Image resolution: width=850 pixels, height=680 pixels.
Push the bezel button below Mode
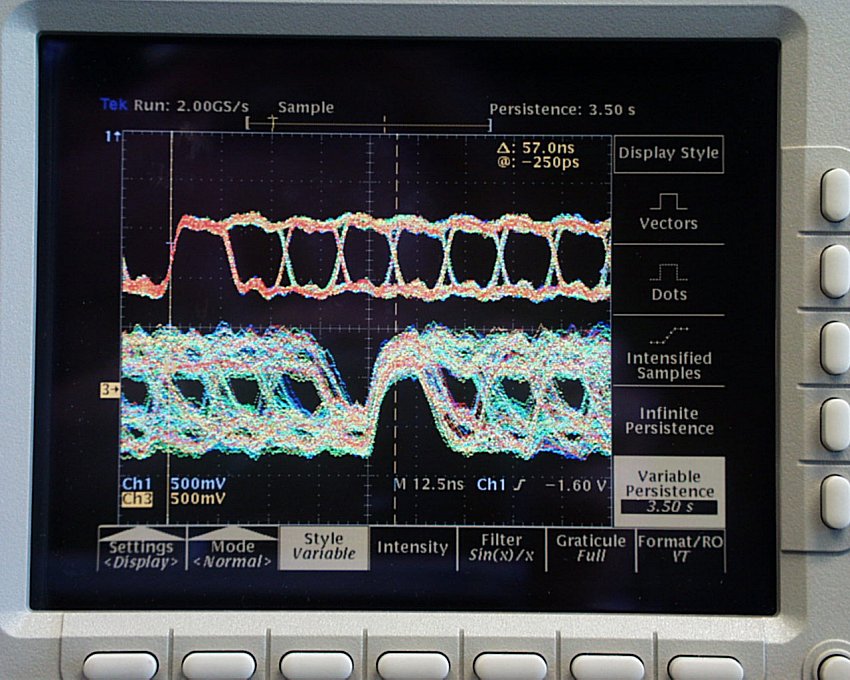coord(218,666)
